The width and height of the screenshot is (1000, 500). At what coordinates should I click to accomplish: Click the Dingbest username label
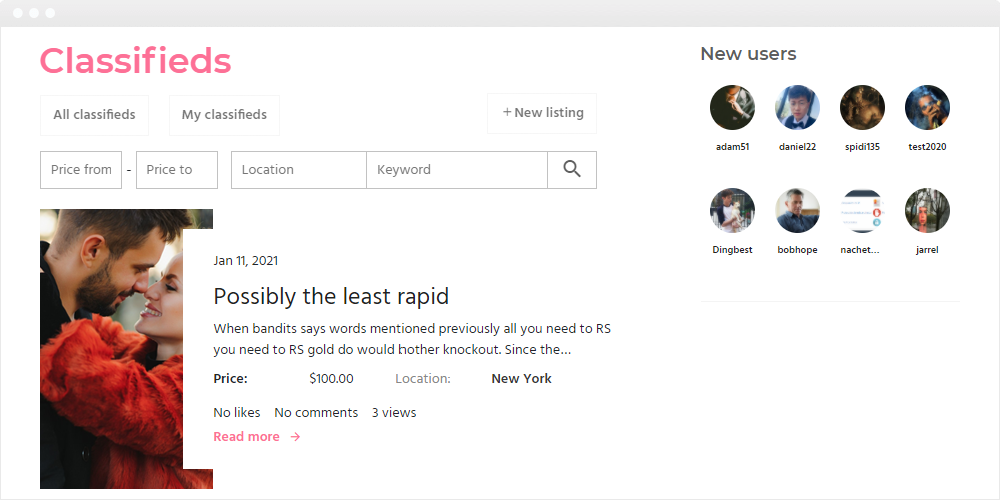point(732,250)
